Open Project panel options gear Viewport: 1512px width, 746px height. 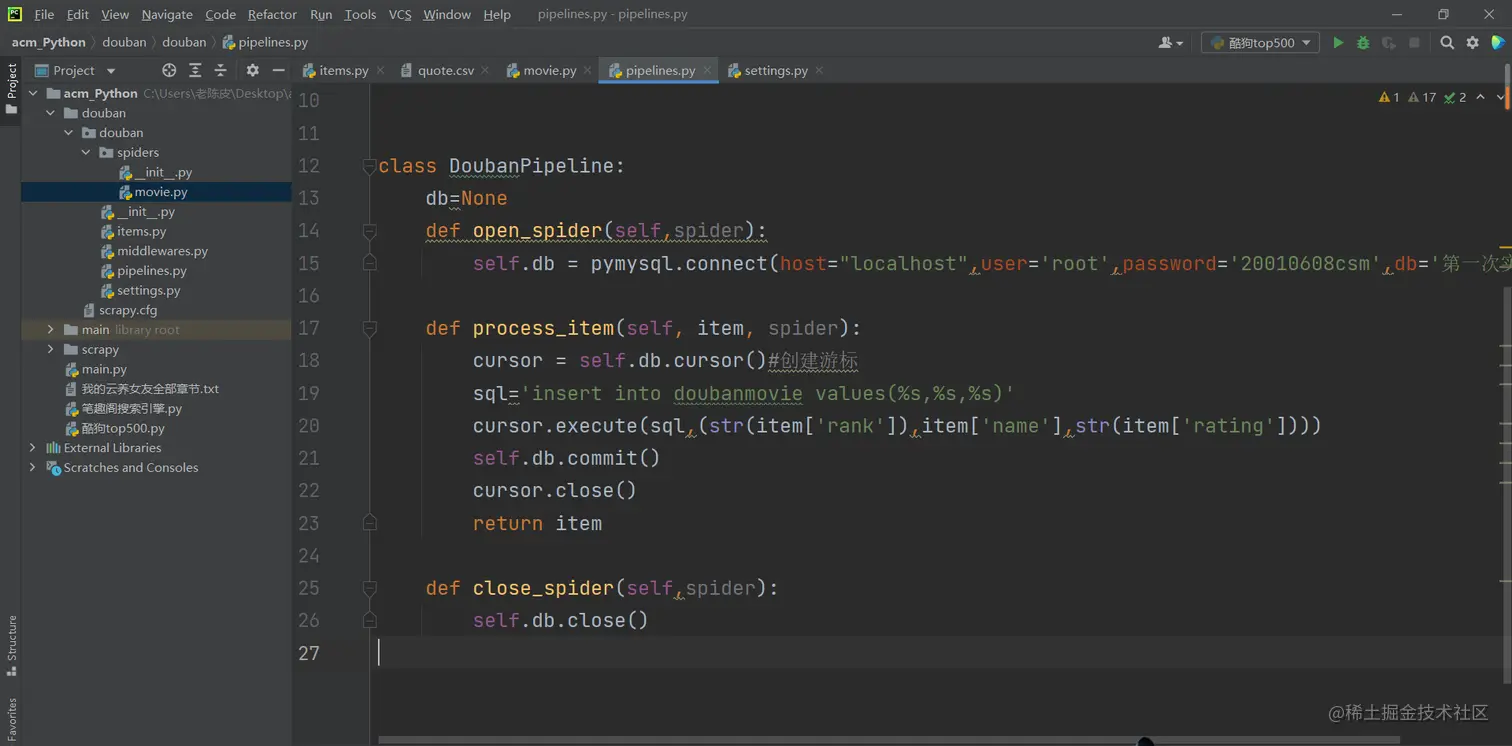(252, 70)
